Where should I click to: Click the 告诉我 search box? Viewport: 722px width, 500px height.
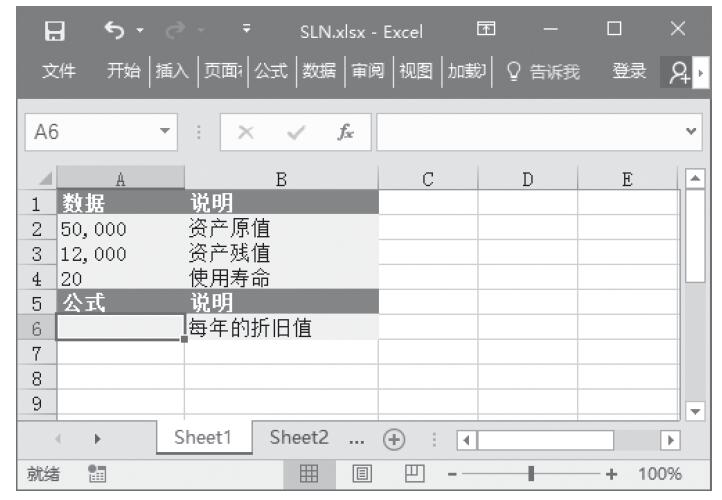[544, 71]
